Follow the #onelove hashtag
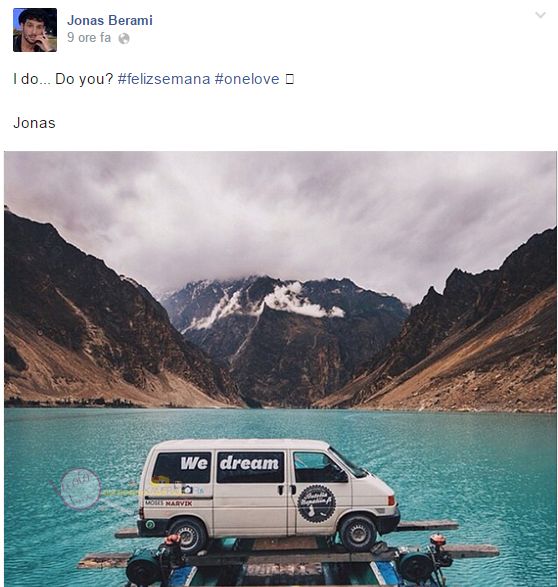 (247, 79)
